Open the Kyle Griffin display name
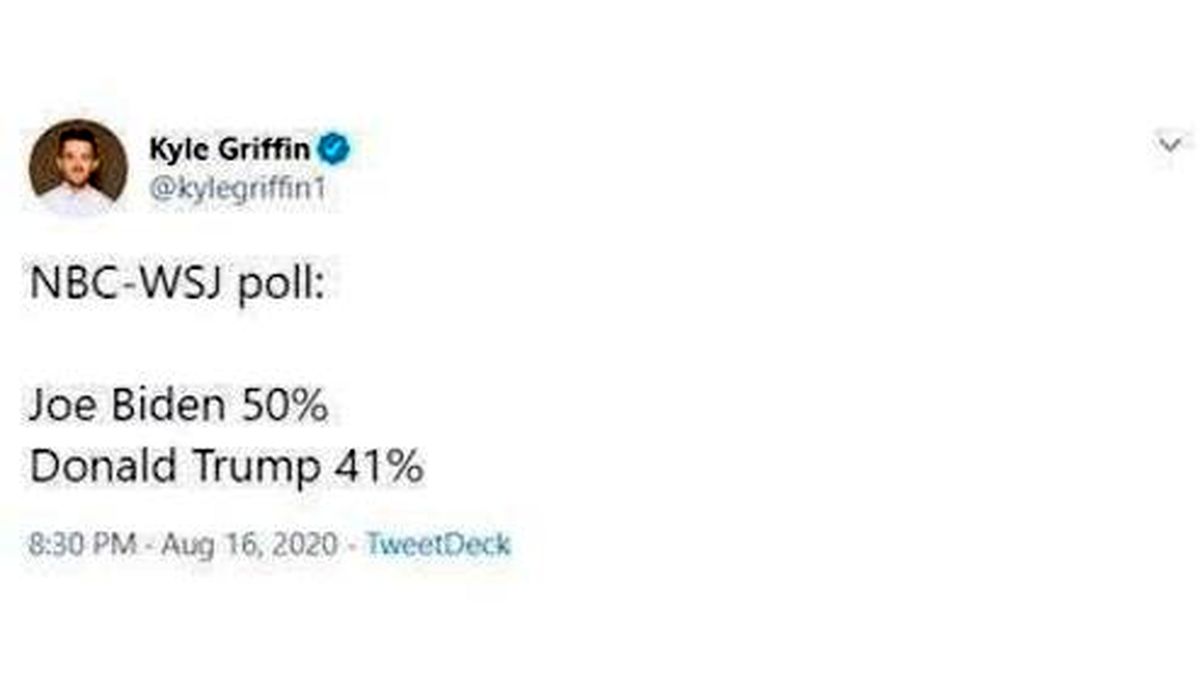 (230, 150)
